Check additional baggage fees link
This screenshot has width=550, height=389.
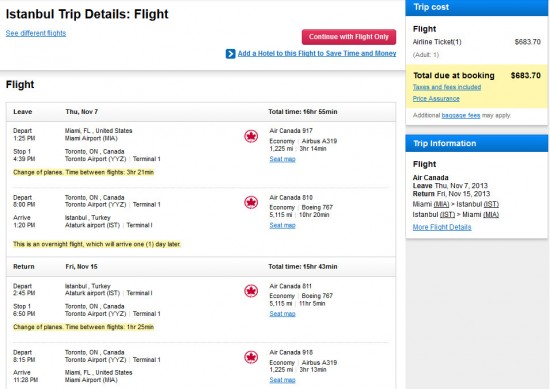pos(461,115)
